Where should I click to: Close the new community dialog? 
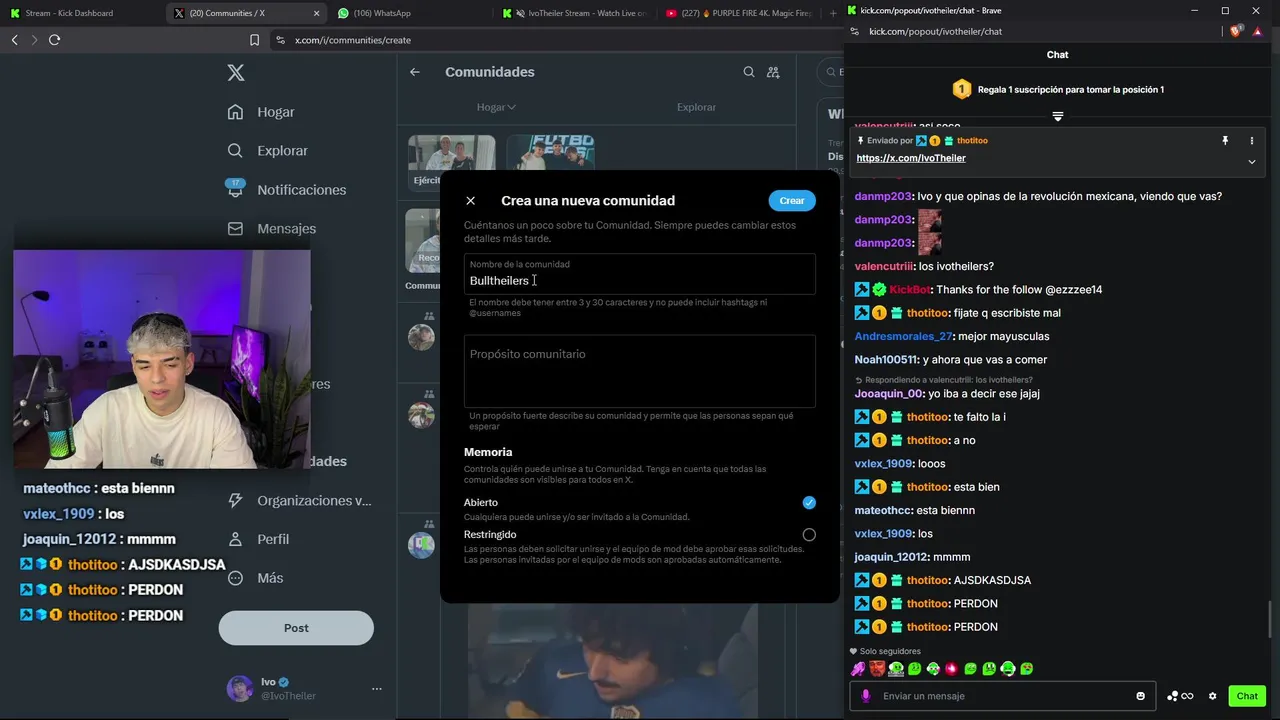(x=470, y=201)
